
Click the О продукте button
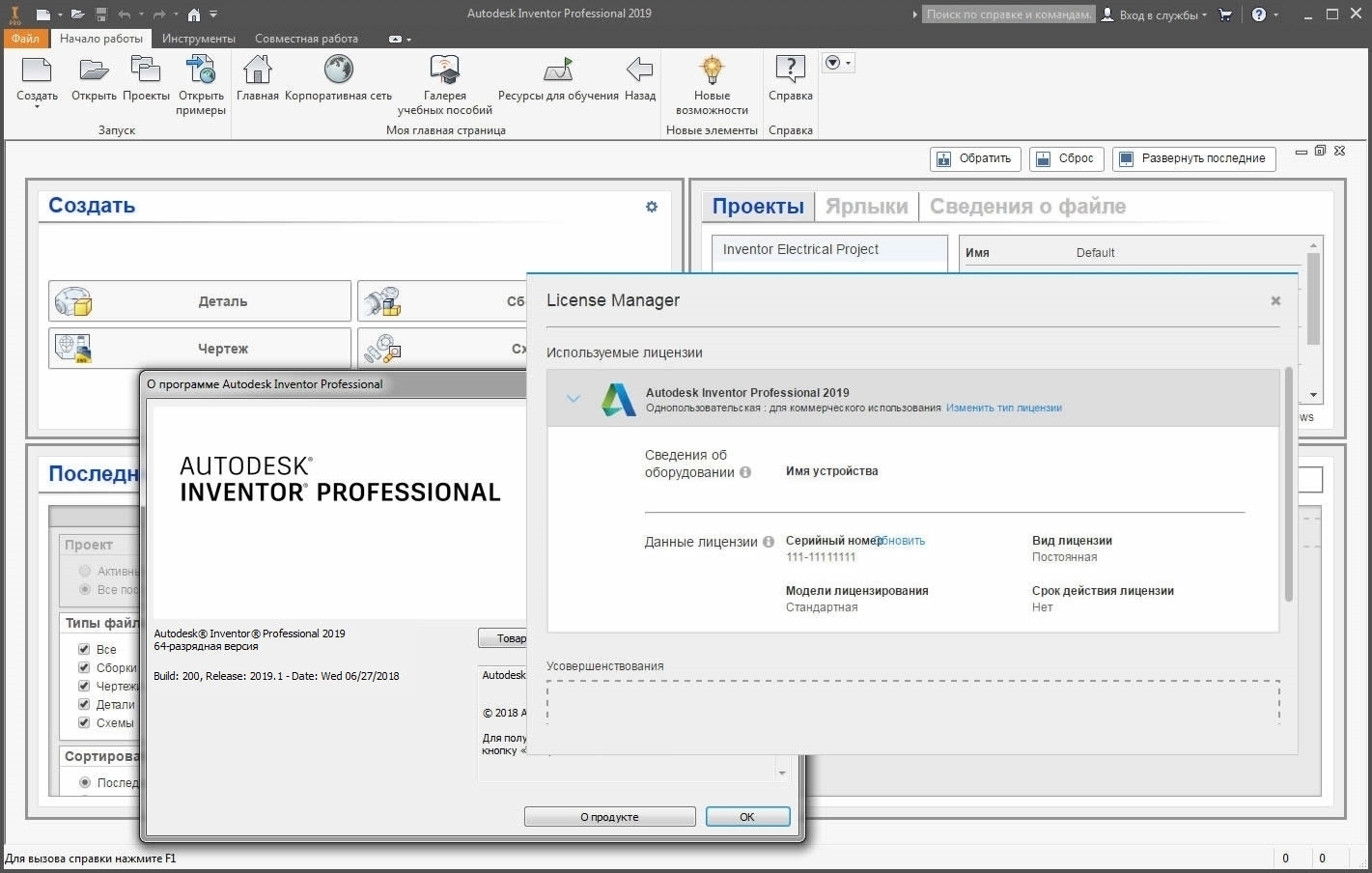(609, 817)
